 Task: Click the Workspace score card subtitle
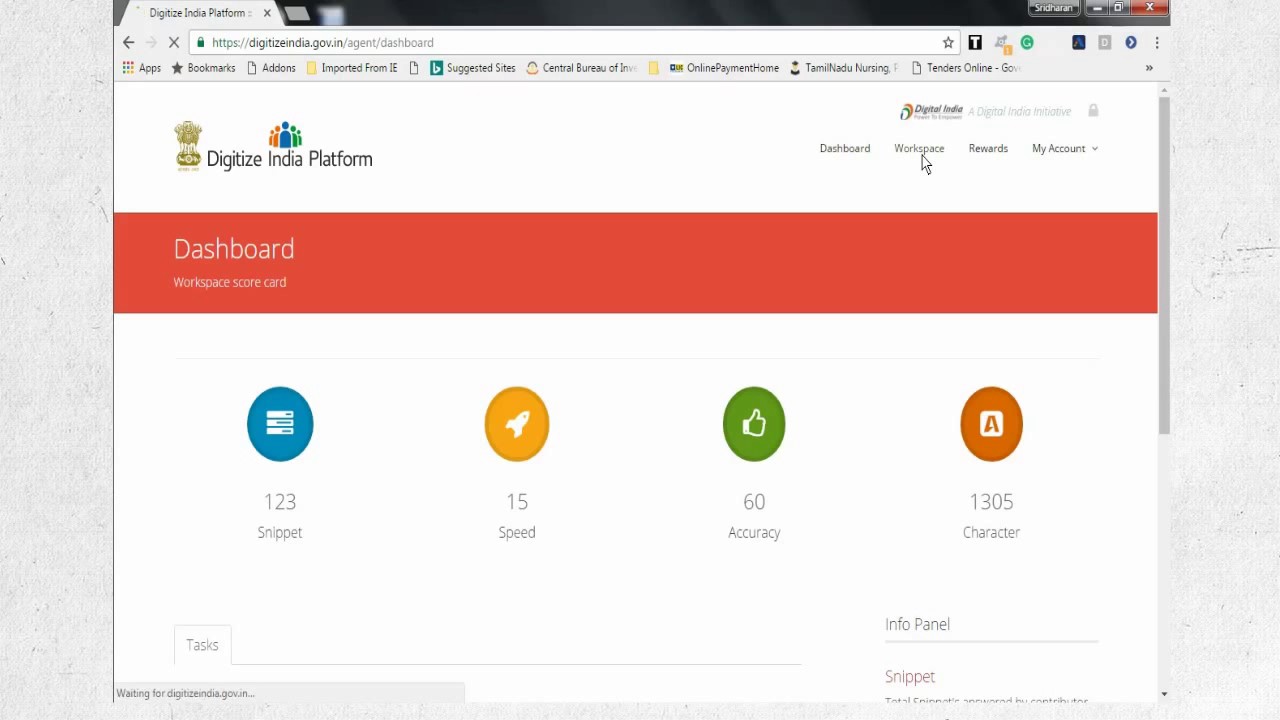230,282
